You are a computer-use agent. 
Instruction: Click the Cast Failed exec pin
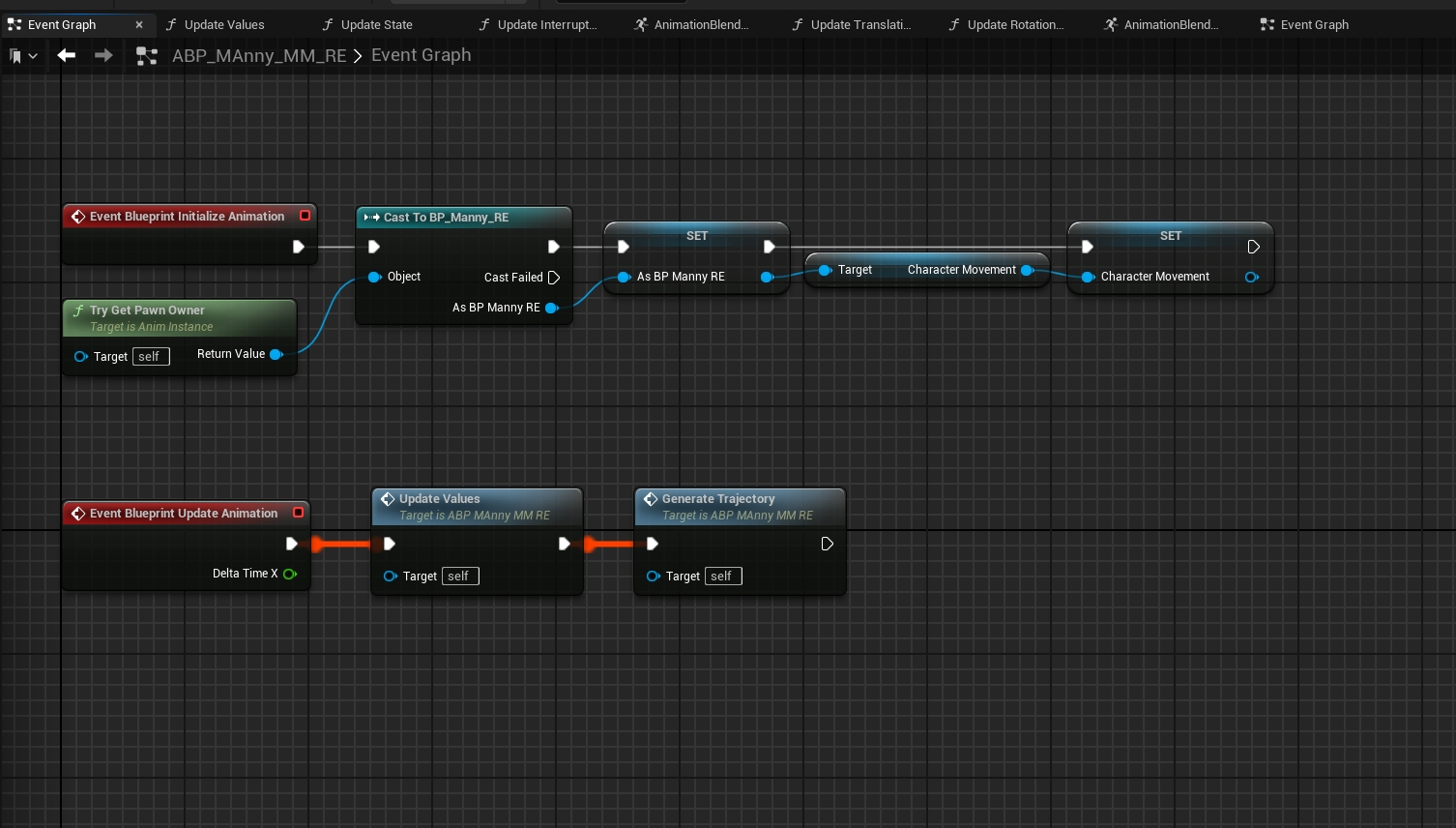pyautogui.click(x=554, y=278)
